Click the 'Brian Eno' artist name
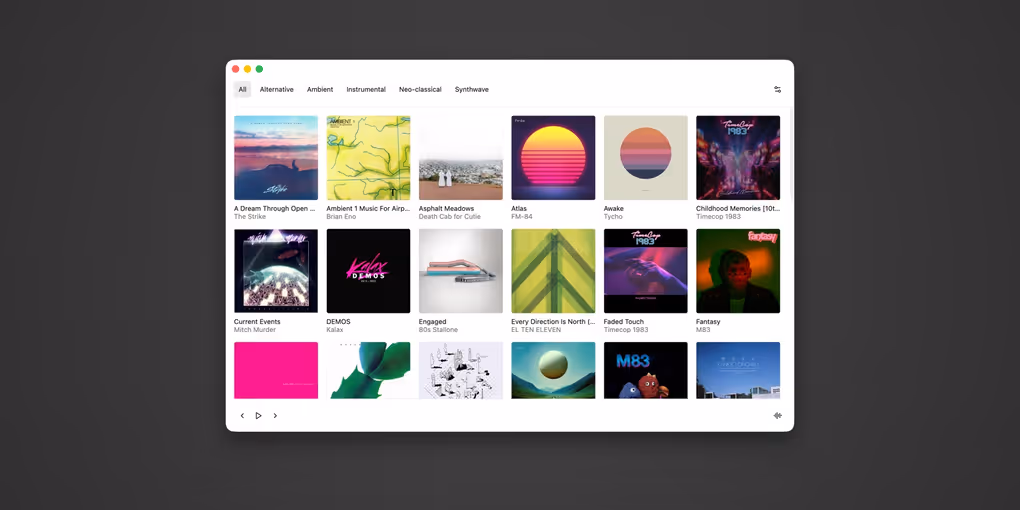 click(x=342, y=217)
